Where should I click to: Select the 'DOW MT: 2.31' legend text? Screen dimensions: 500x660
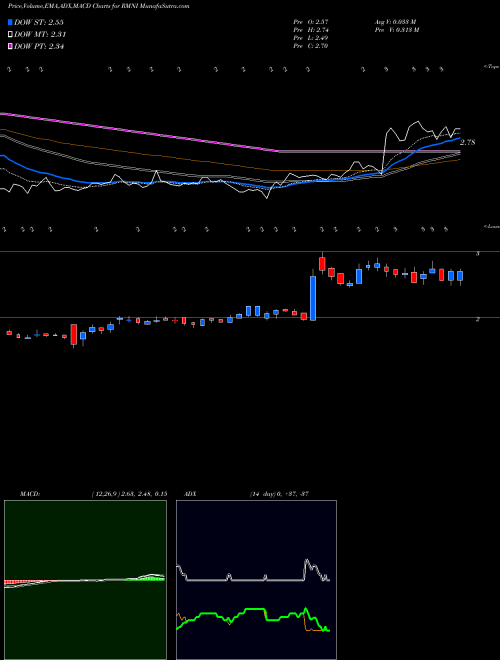40,35
